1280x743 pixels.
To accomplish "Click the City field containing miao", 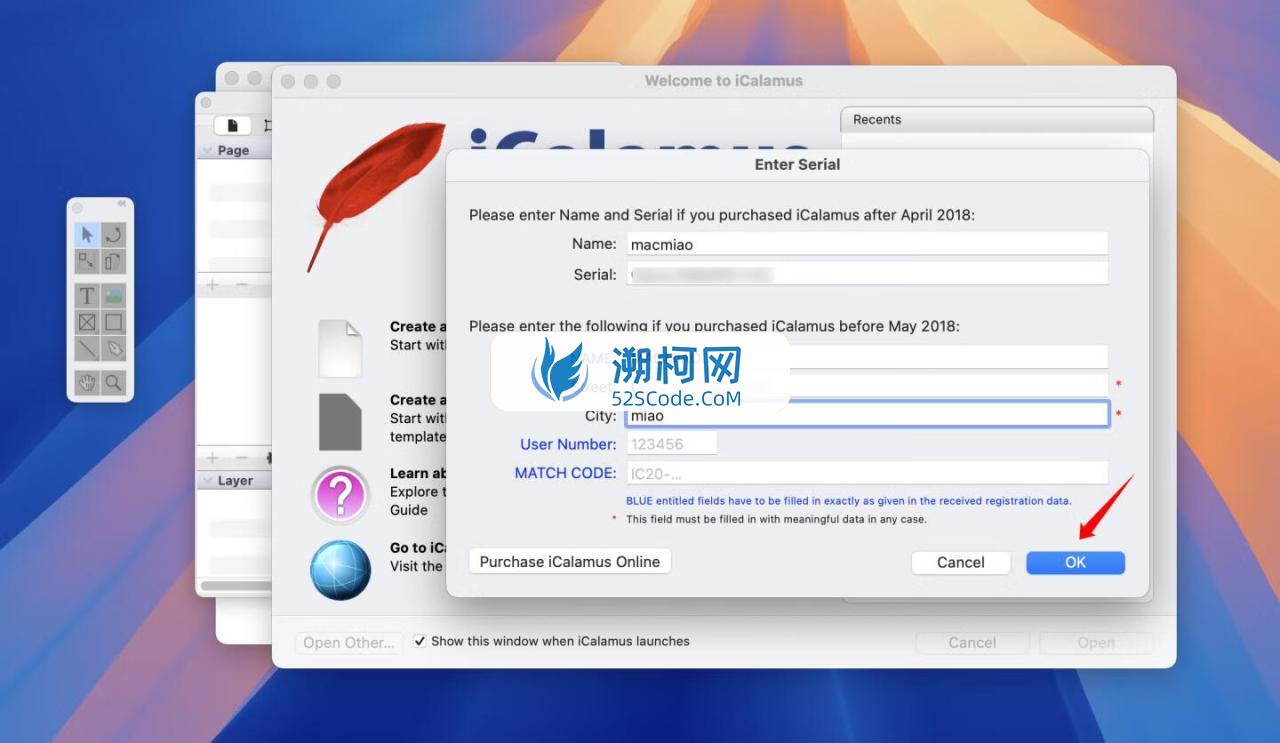I will click(867, 415).
